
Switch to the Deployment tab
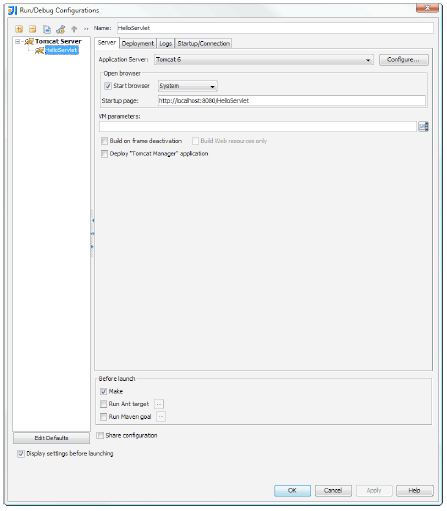[138, 44]
